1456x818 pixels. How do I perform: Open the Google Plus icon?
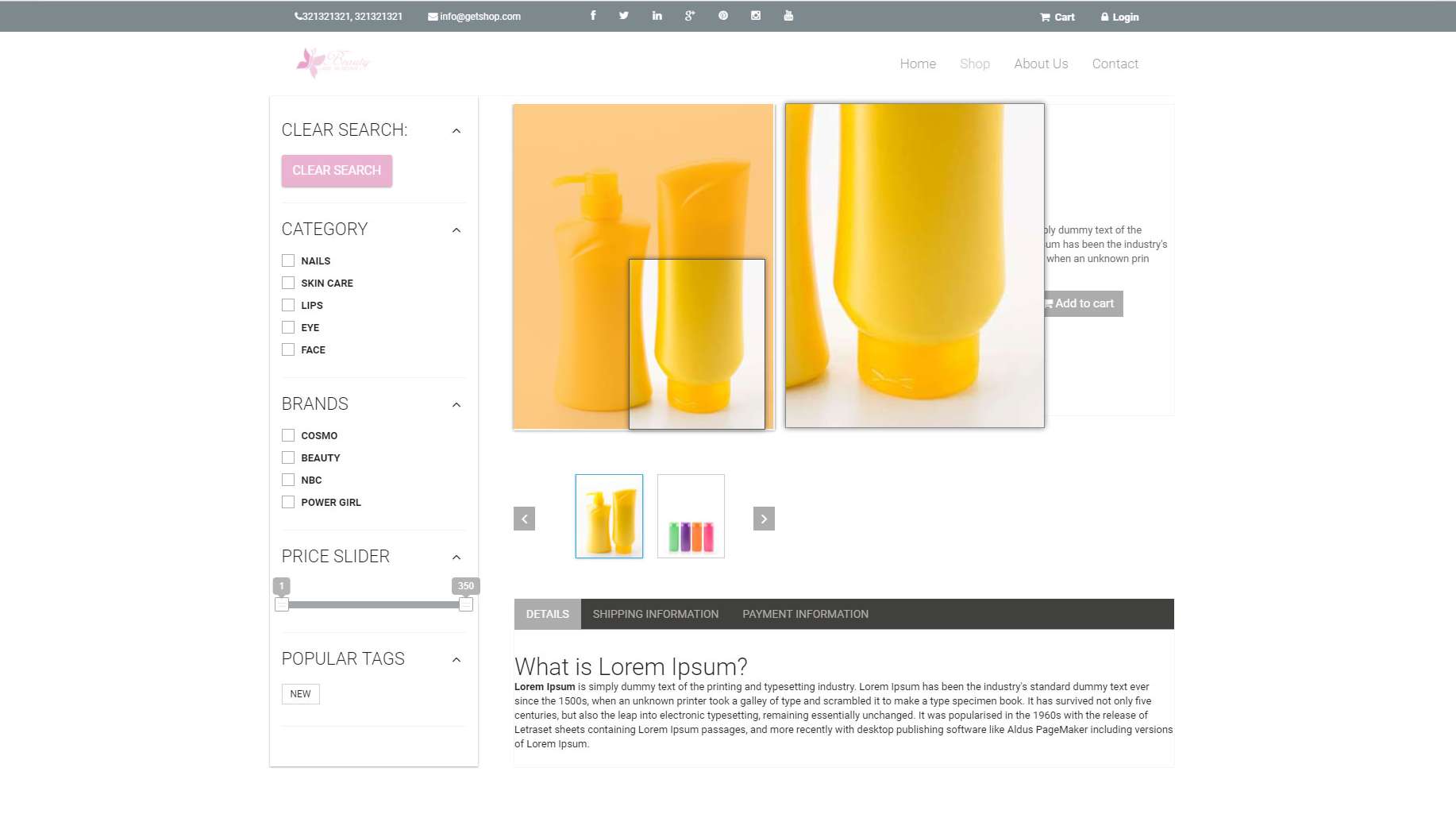pos(690,16)
